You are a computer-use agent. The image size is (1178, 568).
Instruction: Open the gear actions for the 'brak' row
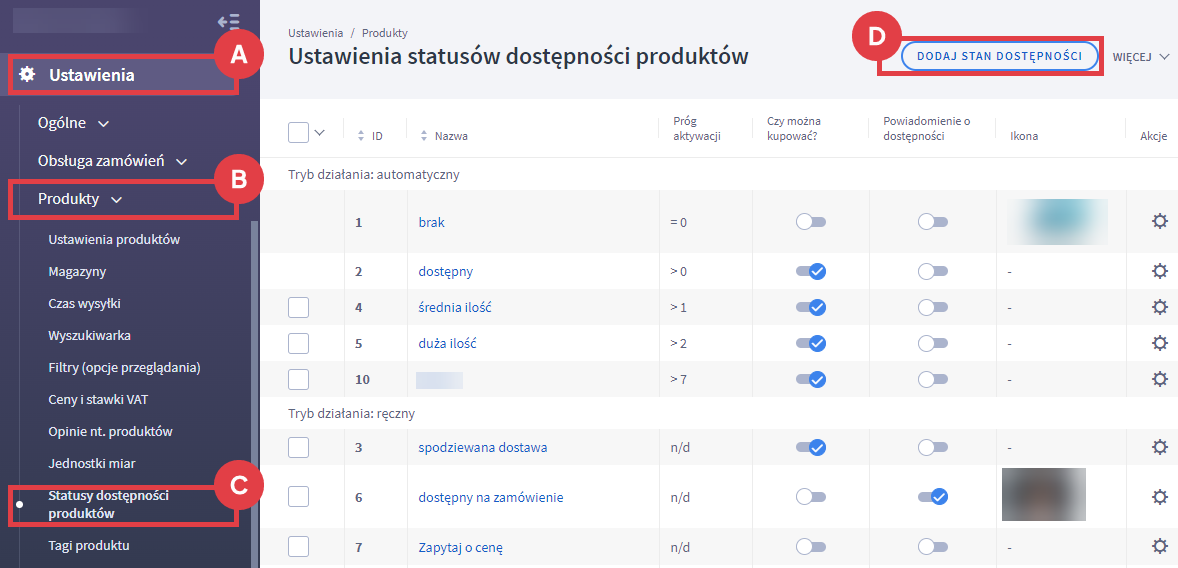click(x=1159, y=222)
